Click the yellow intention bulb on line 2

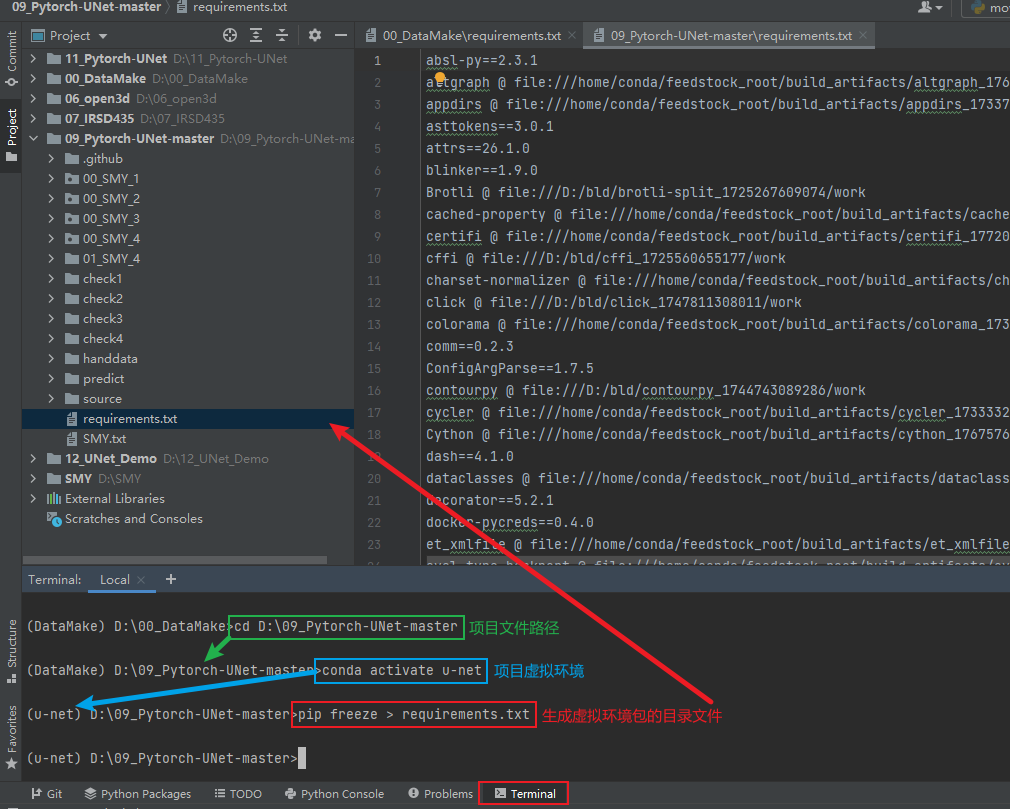pos(440,77)
